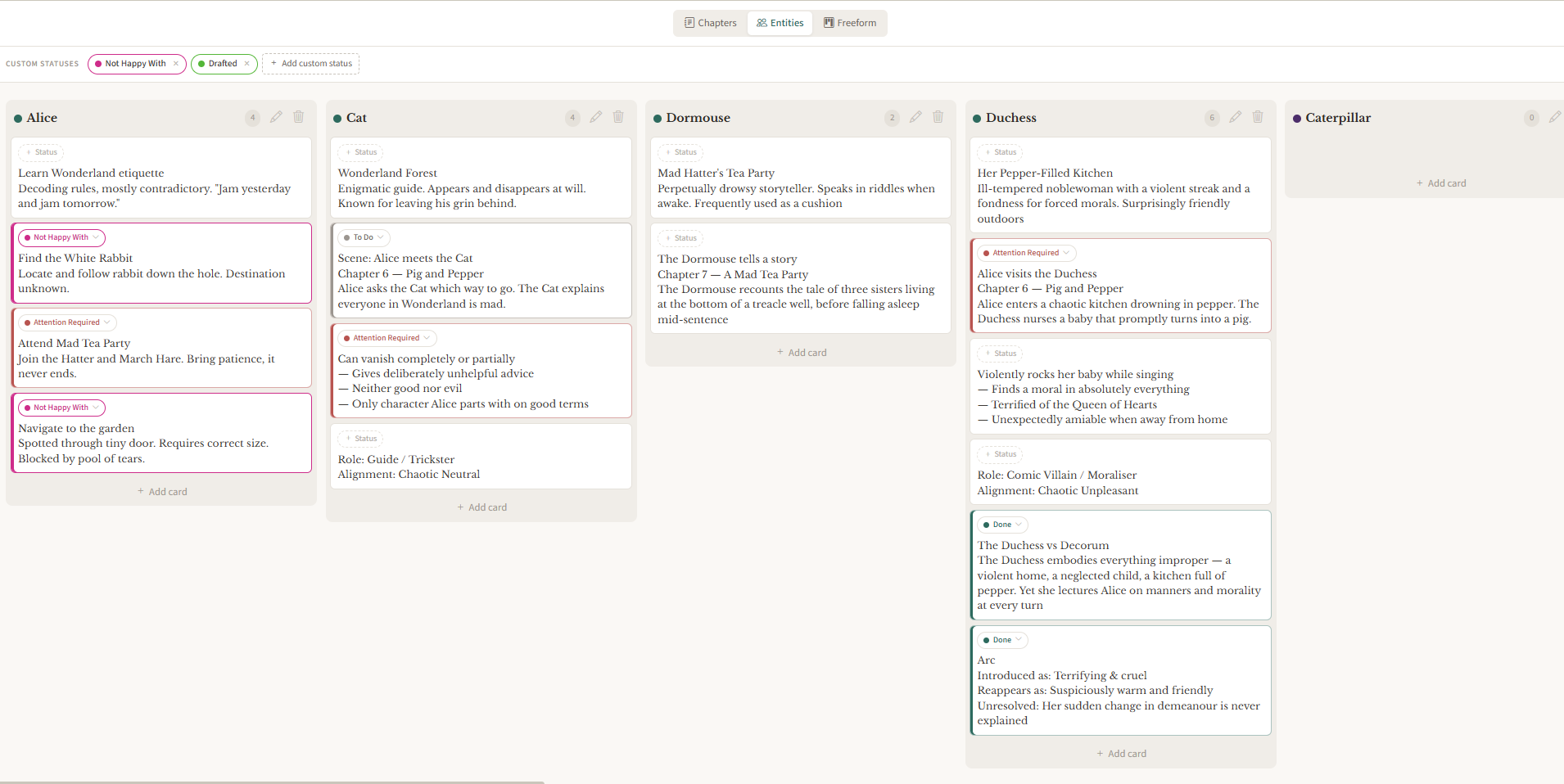Delete the Dormouse column via trash icon
Viewport: 1564px width, 784px height.
pos(938,117)
